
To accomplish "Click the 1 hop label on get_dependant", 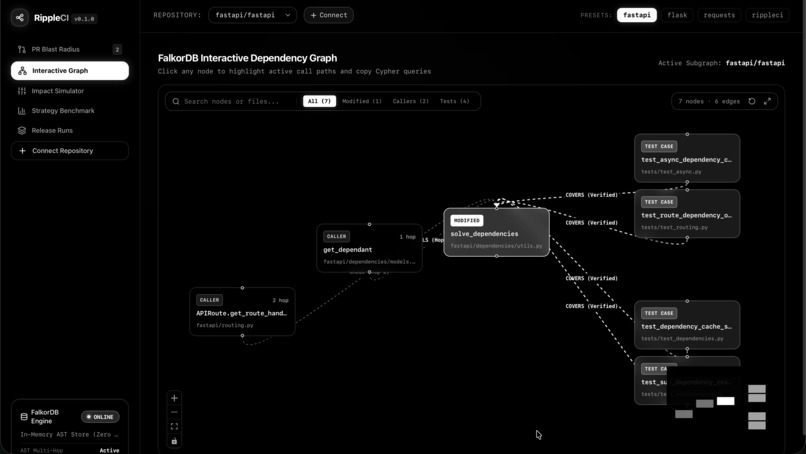I will 408,237.
